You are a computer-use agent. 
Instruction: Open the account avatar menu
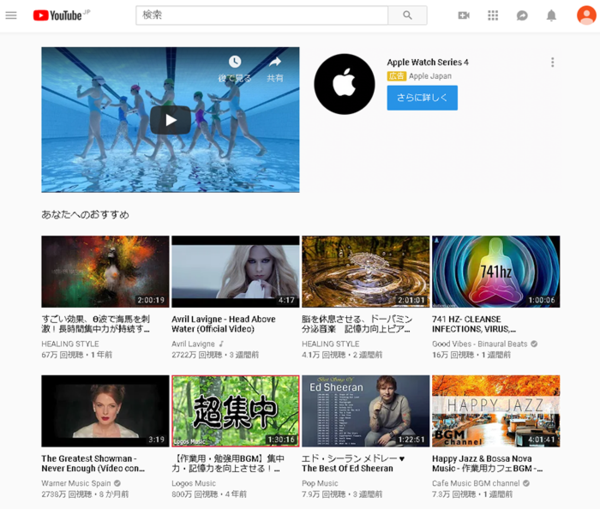(x=586, y=15)
